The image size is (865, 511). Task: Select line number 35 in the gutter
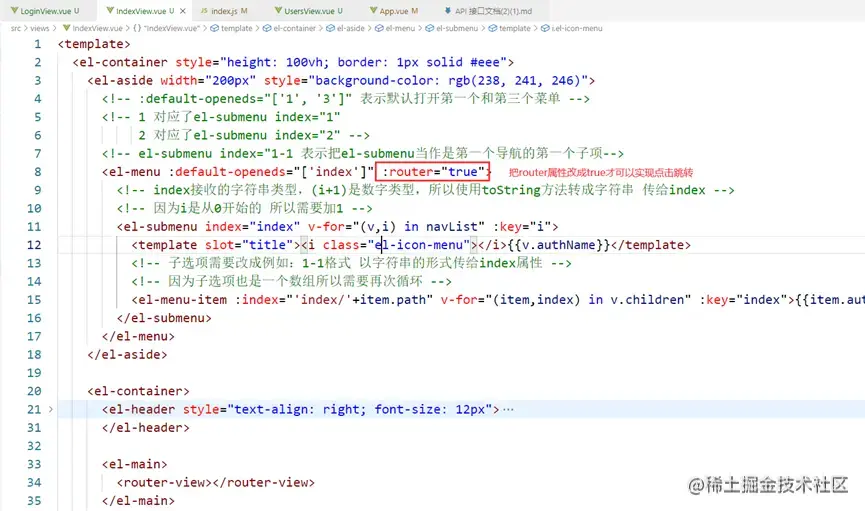[x=34, y=501]
